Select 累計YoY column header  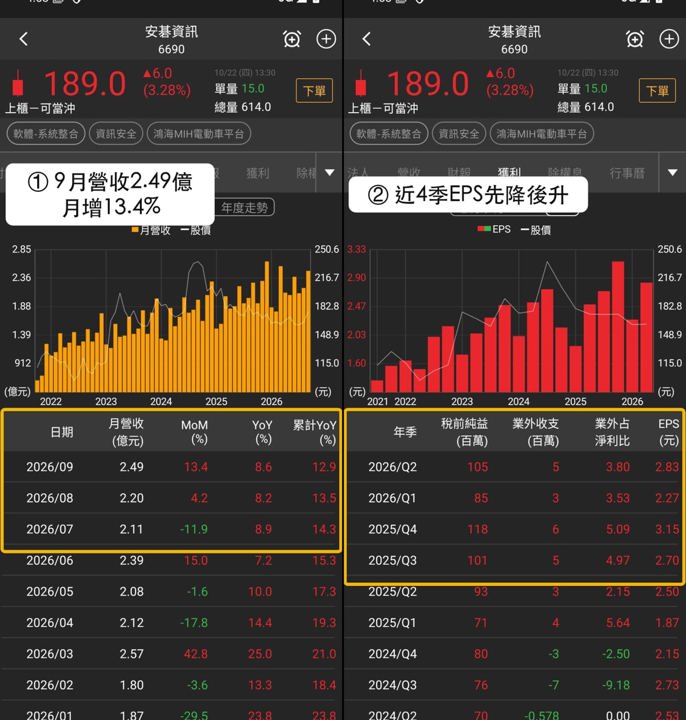pyautogui.click(x=315, y=432)
